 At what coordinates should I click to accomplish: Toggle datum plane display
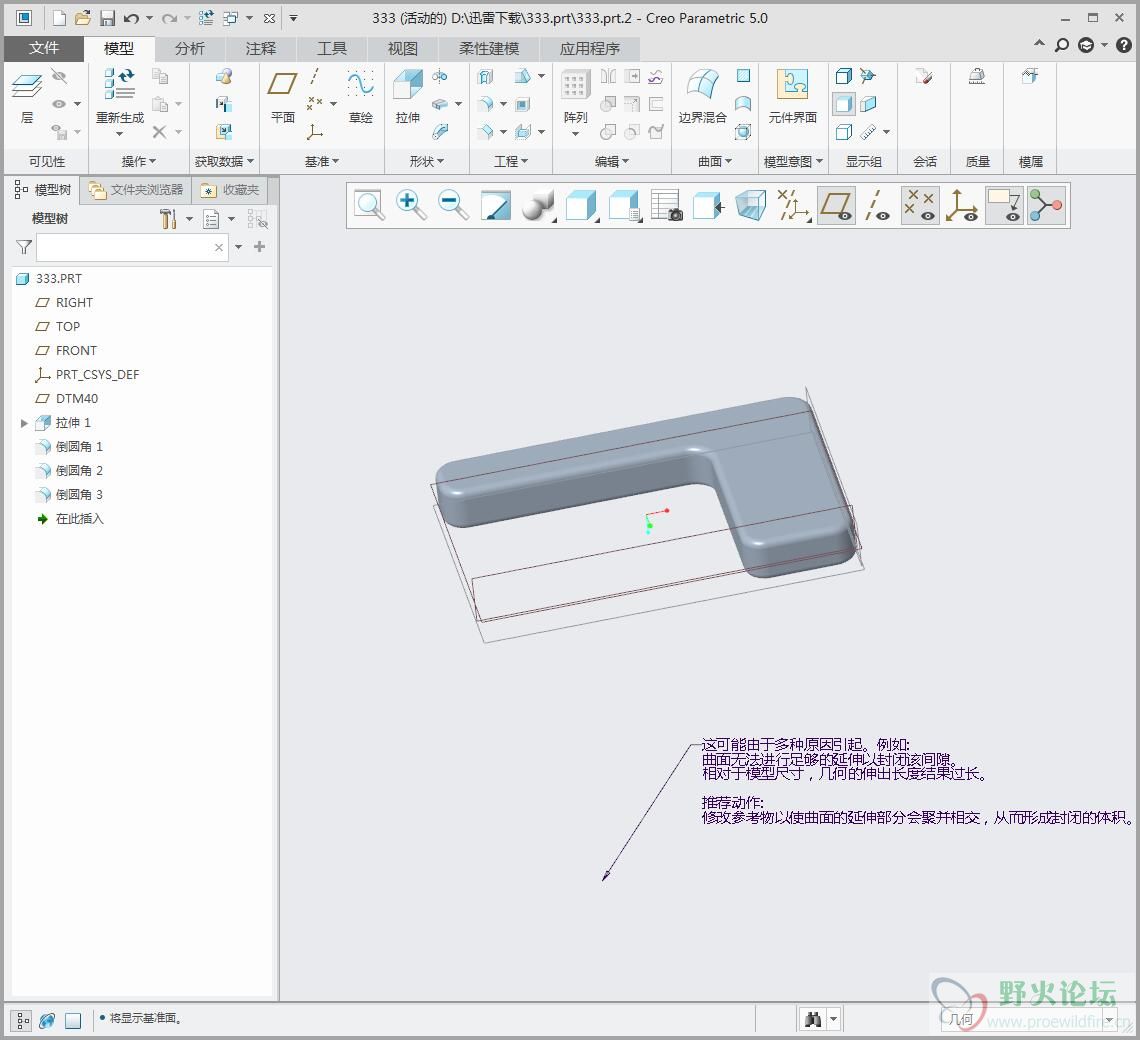pyautogui.click(x=836, y=206)
